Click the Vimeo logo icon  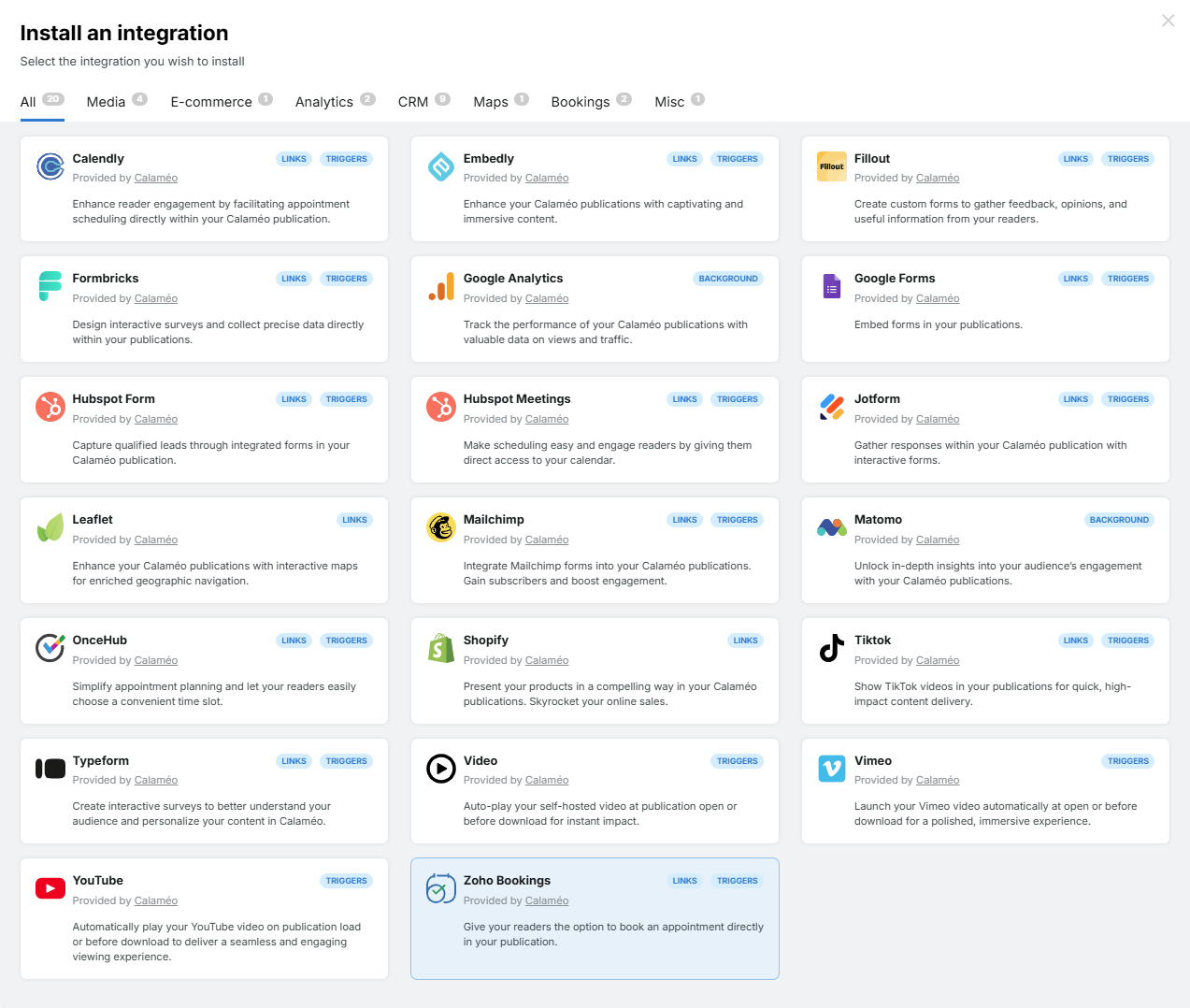(x=832, y=768)
